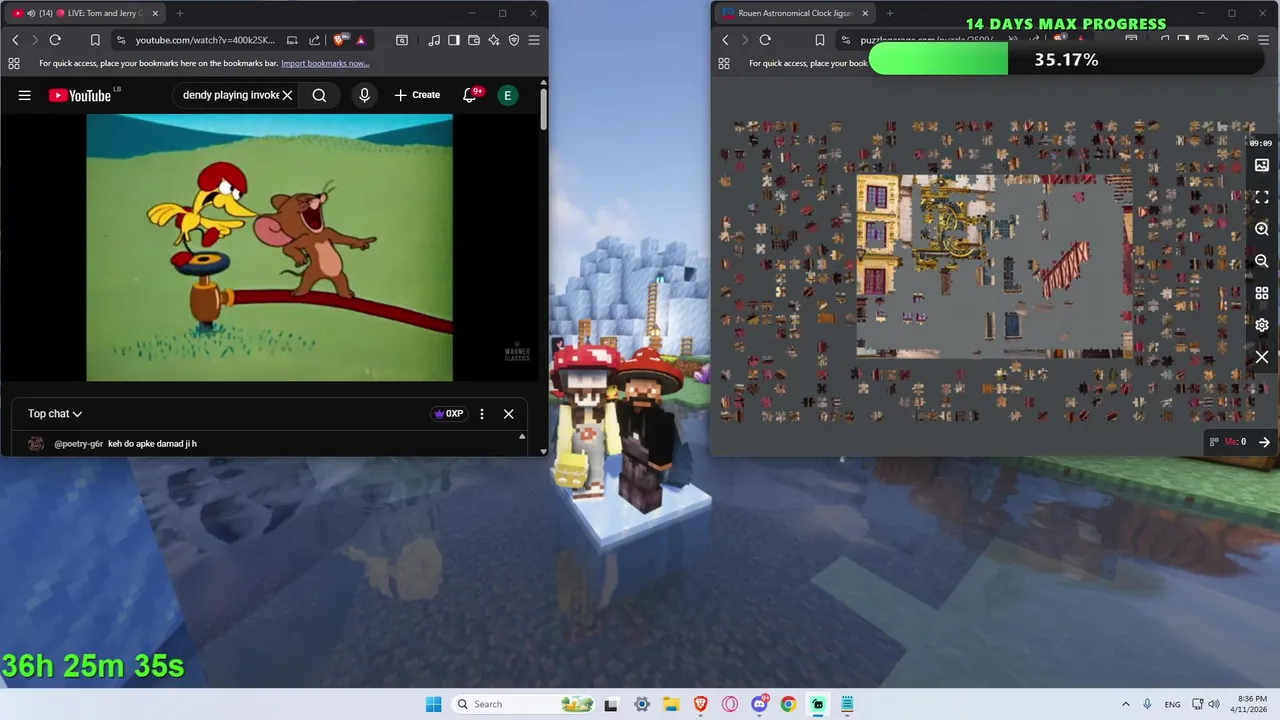This screenshot has width=1280, height=720.
Task: Open Brave browser from the taskbar
Action: pyautogui.click(x=700, y=704)
